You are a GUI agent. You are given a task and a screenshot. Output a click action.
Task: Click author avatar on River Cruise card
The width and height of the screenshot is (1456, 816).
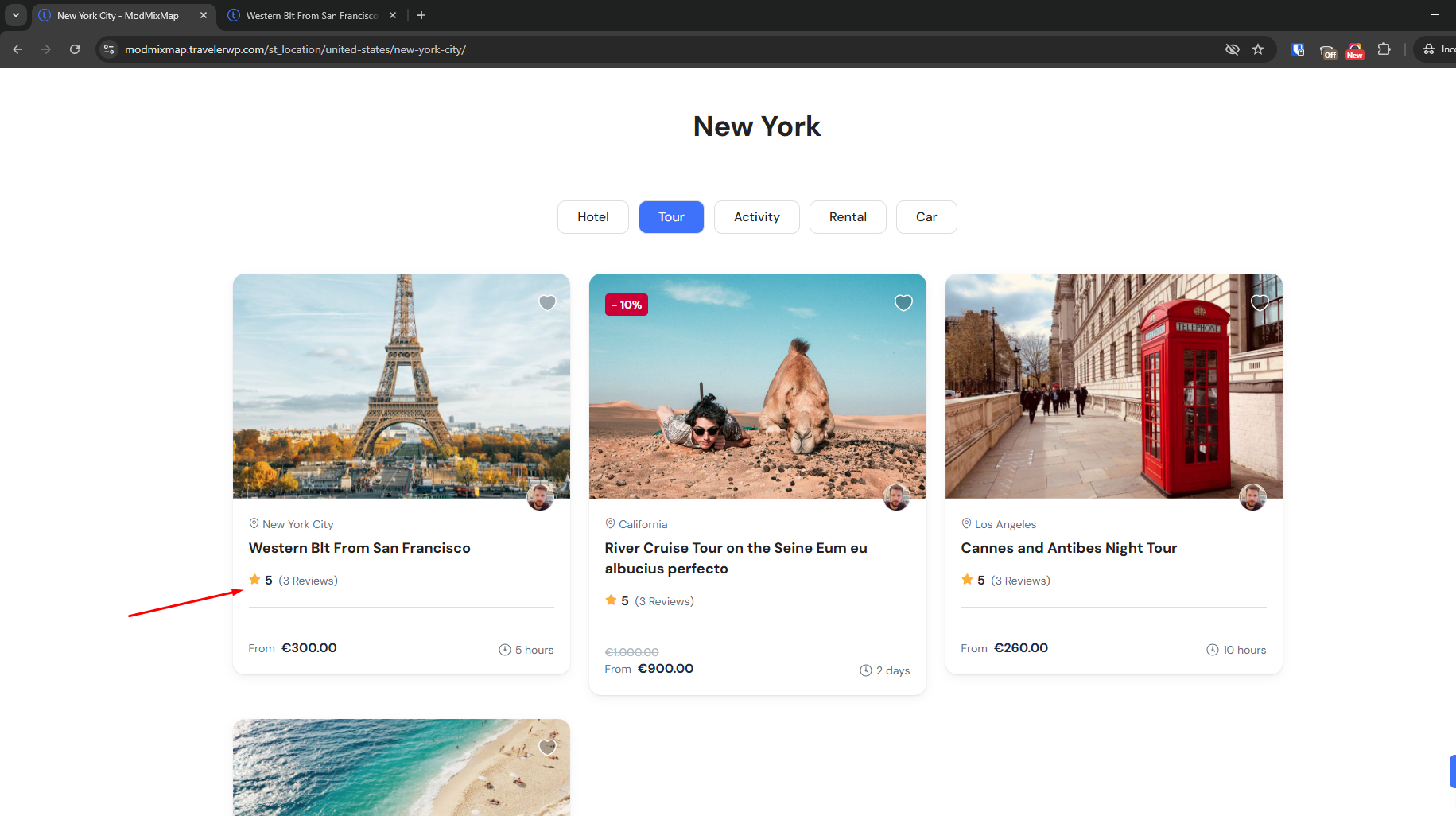897,497
